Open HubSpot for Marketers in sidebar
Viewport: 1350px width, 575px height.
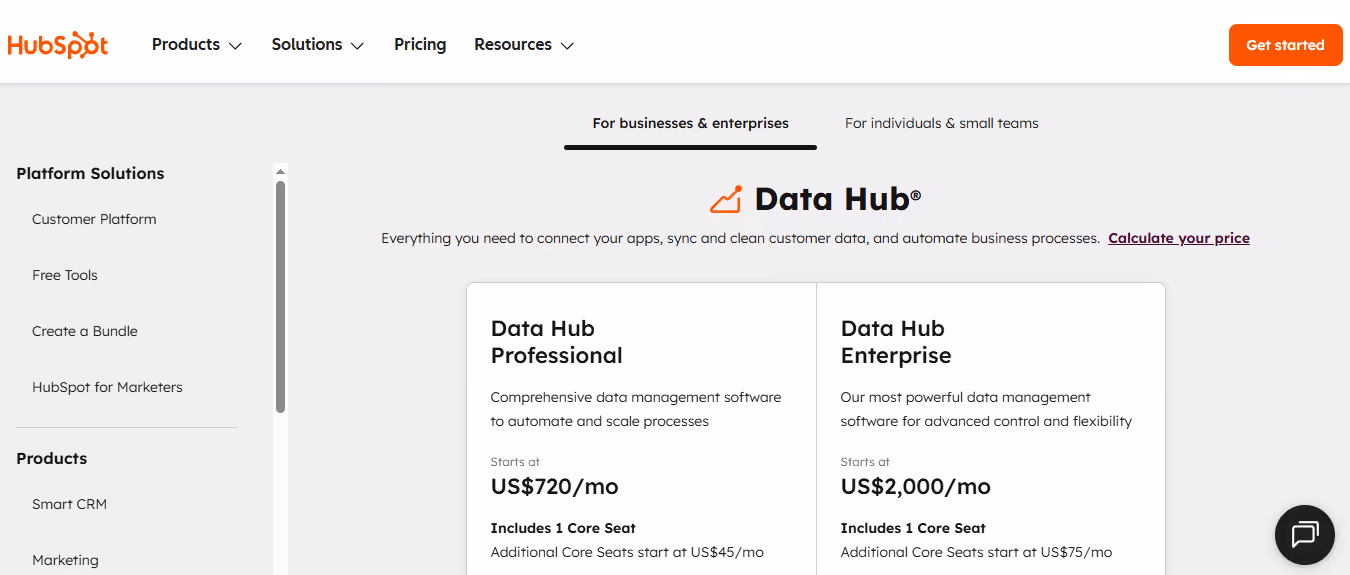(x=107, y=387)
